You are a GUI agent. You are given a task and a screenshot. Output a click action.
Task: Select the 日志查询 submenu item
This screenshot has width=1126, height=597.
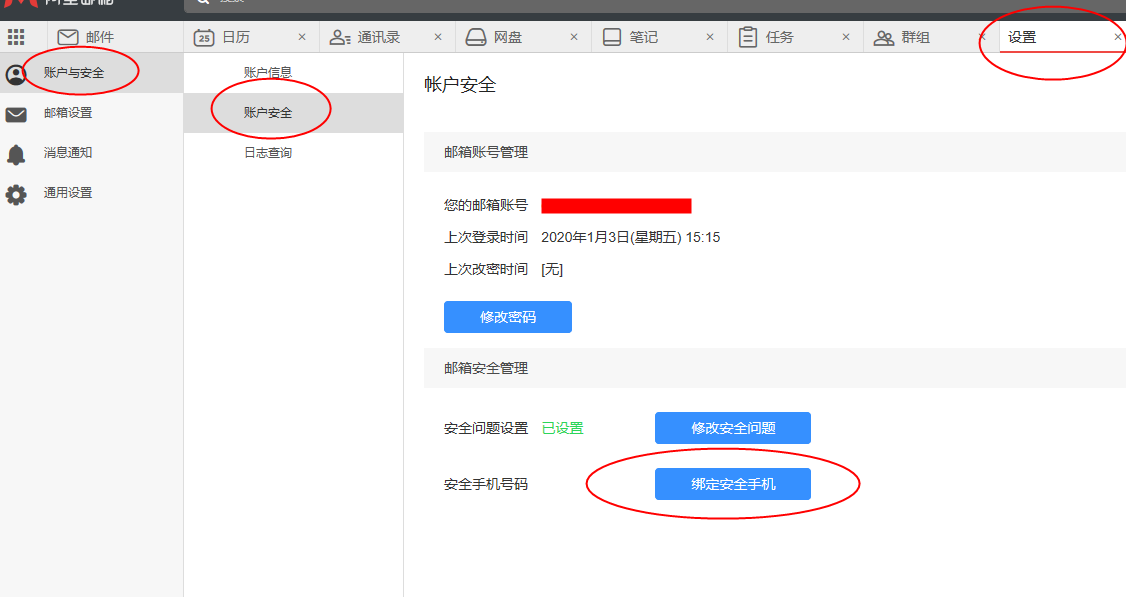pos(268,153)
